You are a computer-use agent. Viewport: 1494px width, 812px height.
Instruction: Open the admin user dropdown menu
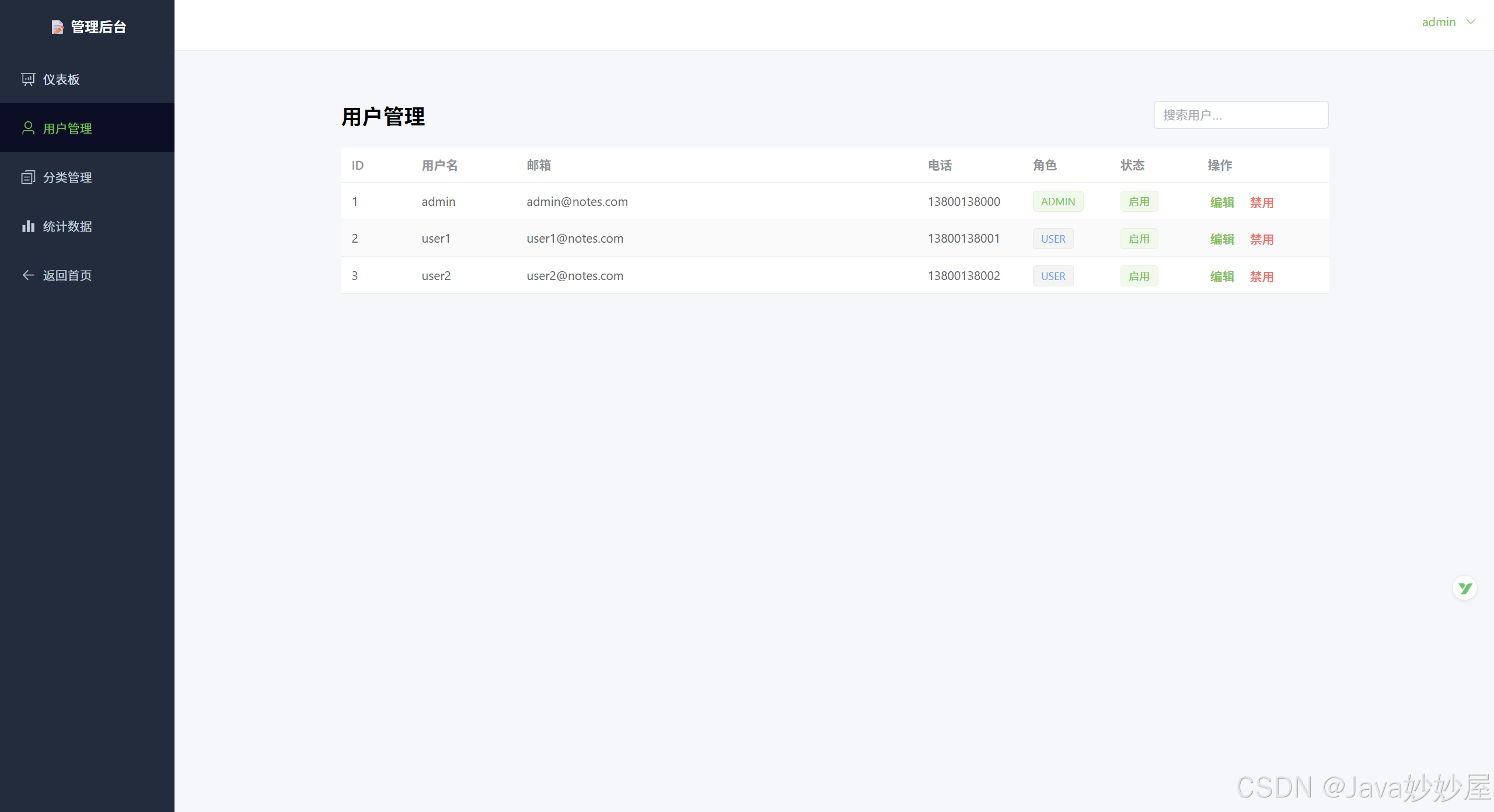1439,22
